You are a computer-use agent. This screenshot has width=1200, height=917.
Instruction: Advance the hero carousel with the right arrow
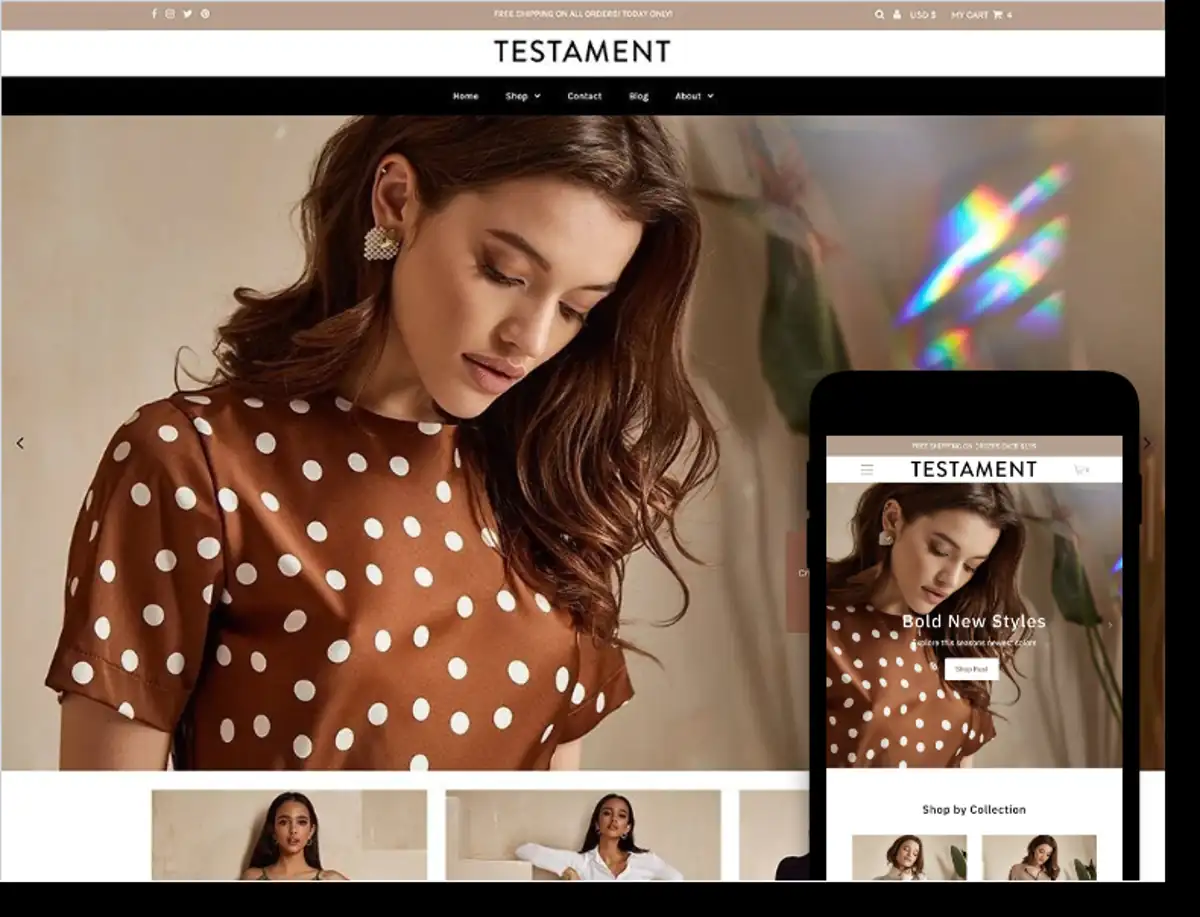pos(1147,442)
